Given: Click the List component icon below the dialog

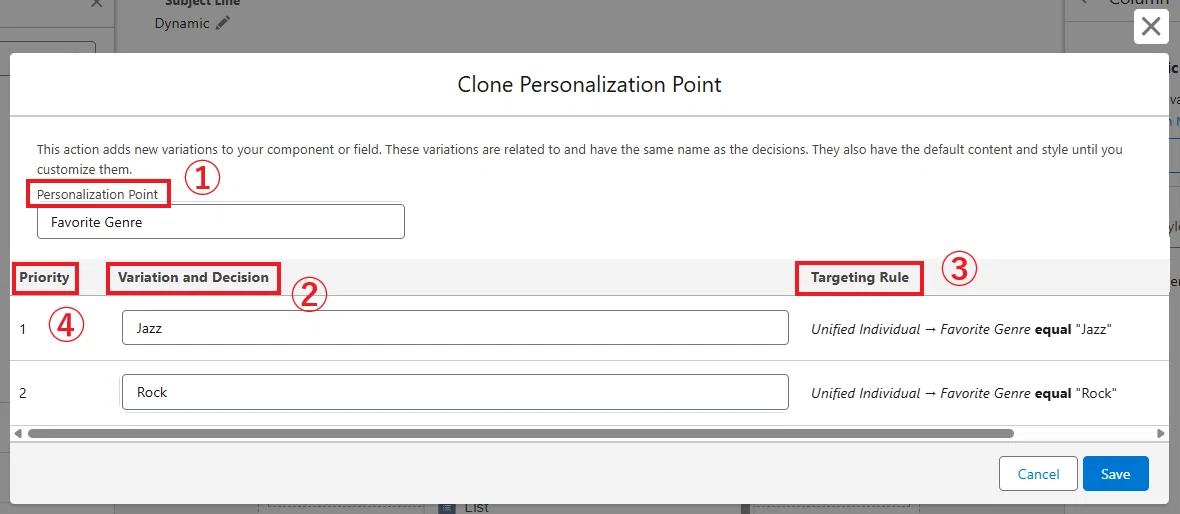Looking at the screenshot, I should (x=447, y=508).
